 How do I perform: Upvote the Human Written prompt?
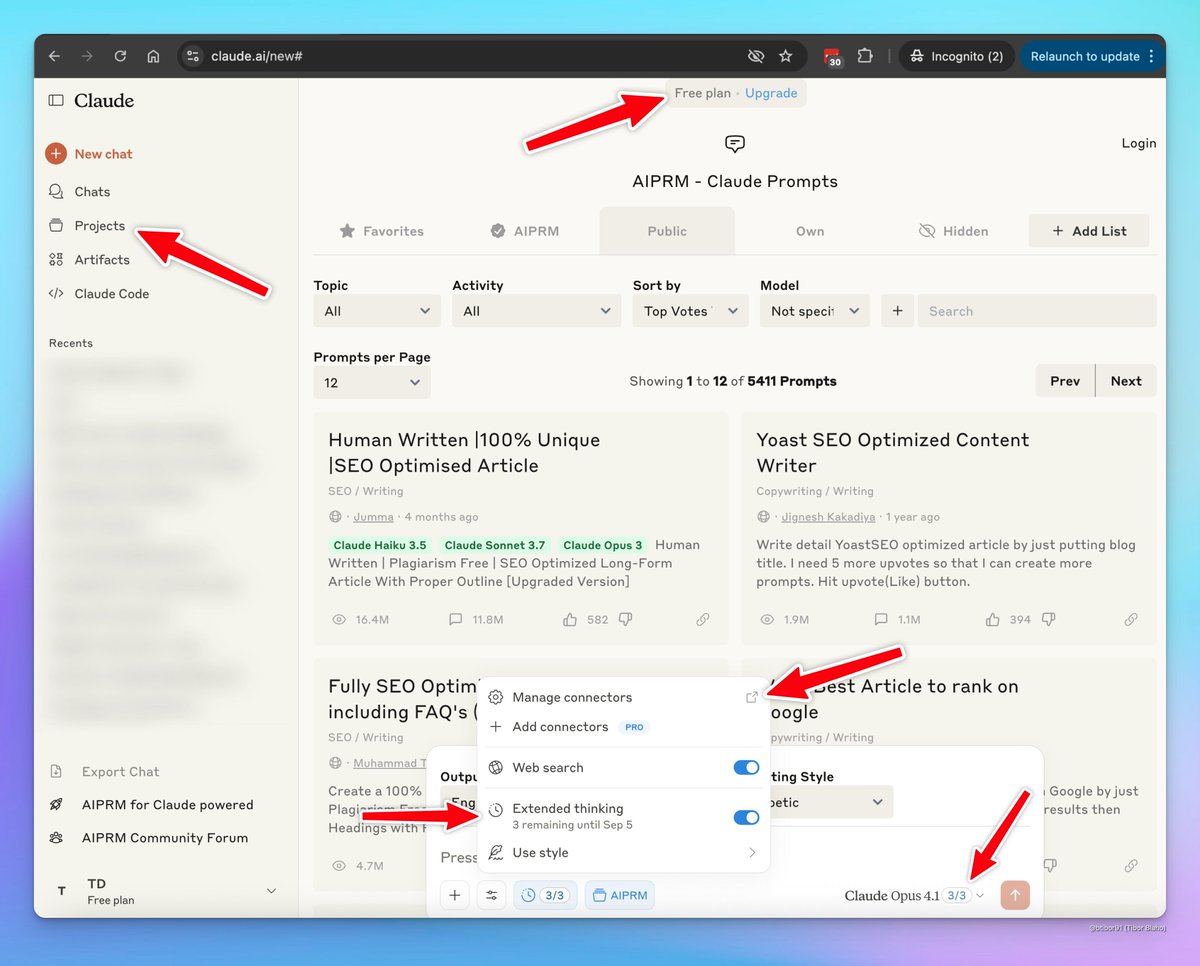click(x=570, y=620)
